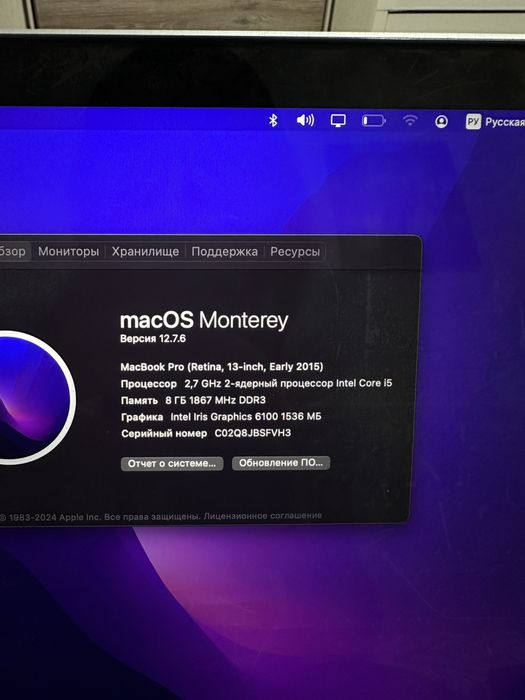Open the volume control in menu bar
Image resolution: width=525 pixels, height=700 pixels.
point(305,120)
